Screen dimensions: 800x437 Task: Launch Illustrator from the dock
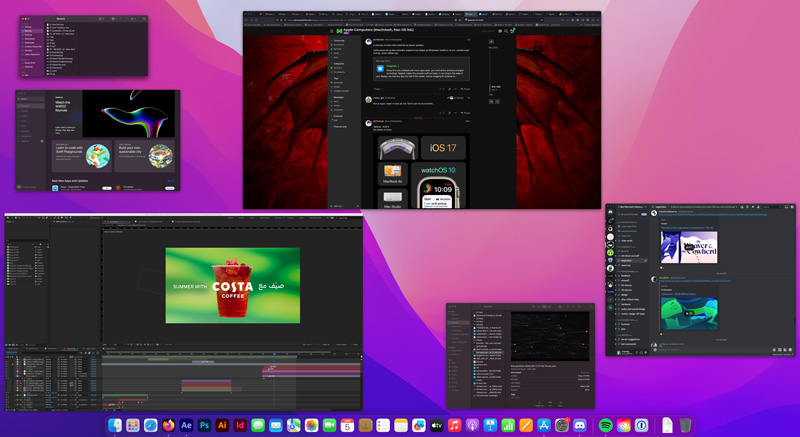(222, 426)
